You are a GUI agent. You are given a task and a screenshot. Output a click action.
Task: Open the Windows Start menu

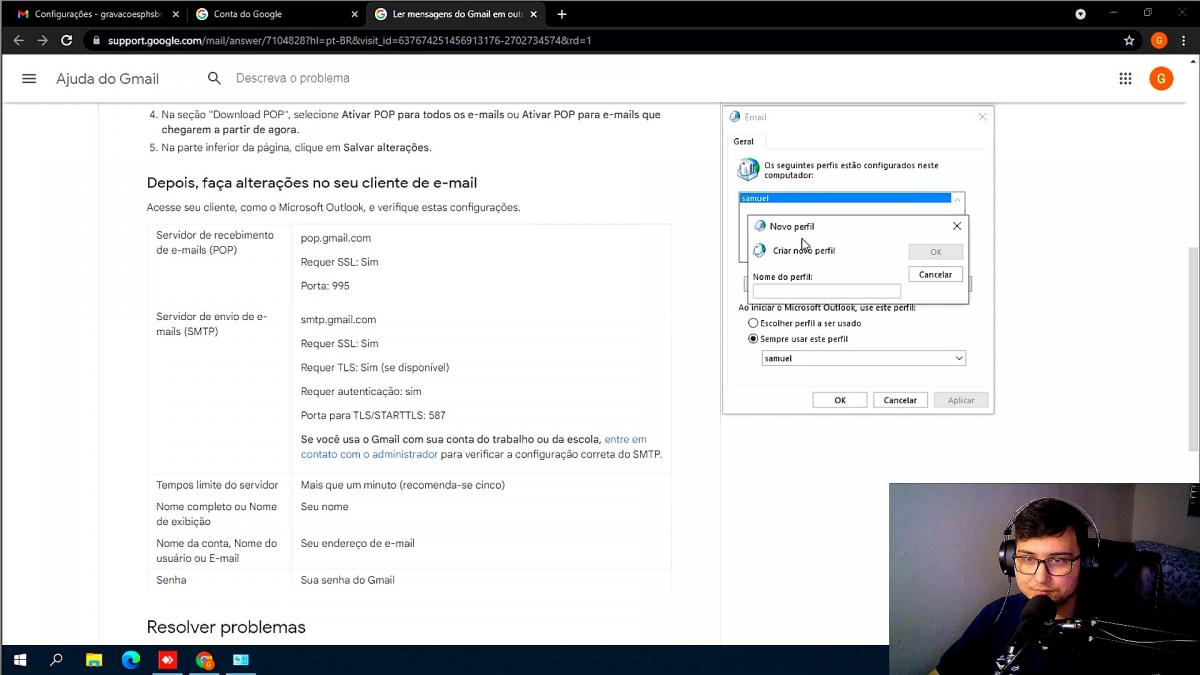[x=19, y=660]
